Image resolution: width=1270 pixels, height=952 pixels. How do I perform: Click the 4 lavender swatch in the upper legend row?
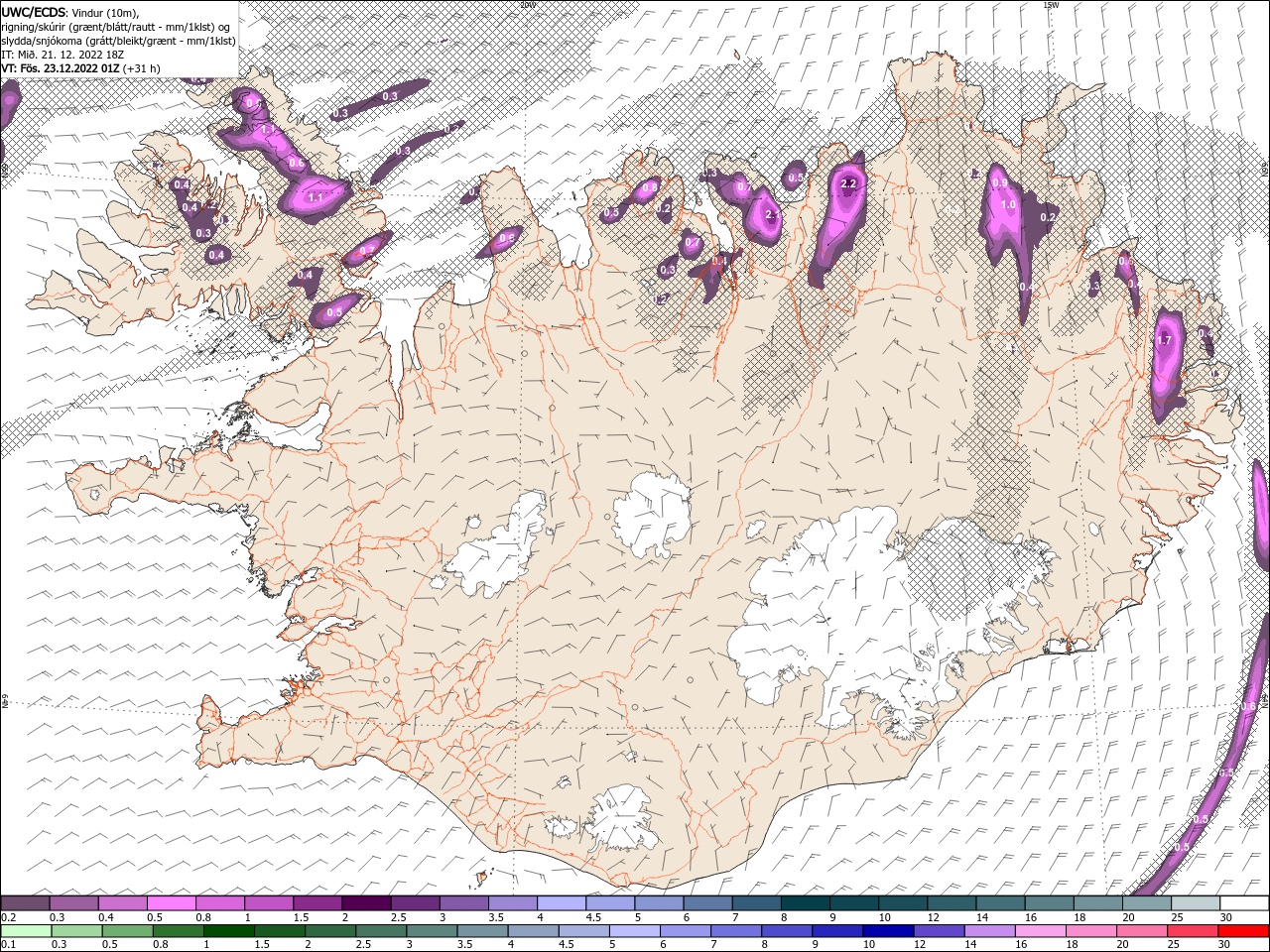click(561, 903)
